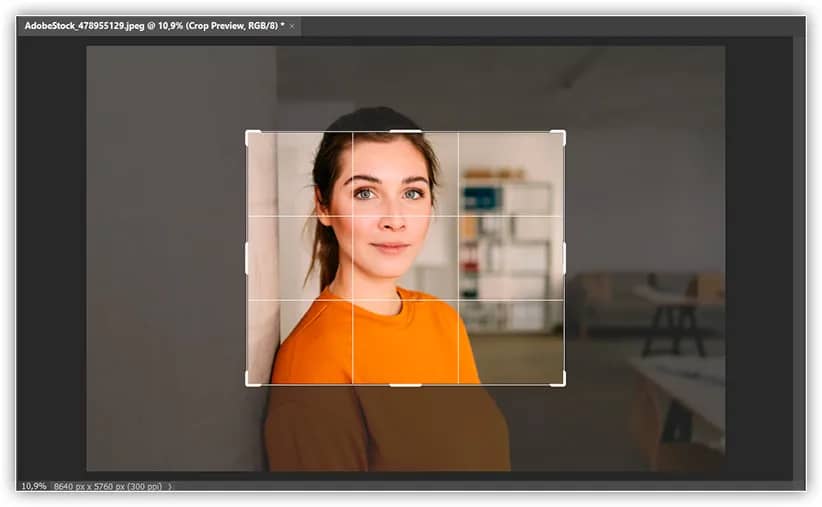Viewport: 822px width, 507px height.
Task: Close the AdobeStock_478955129.jpeg document tab
Action: 292,26
